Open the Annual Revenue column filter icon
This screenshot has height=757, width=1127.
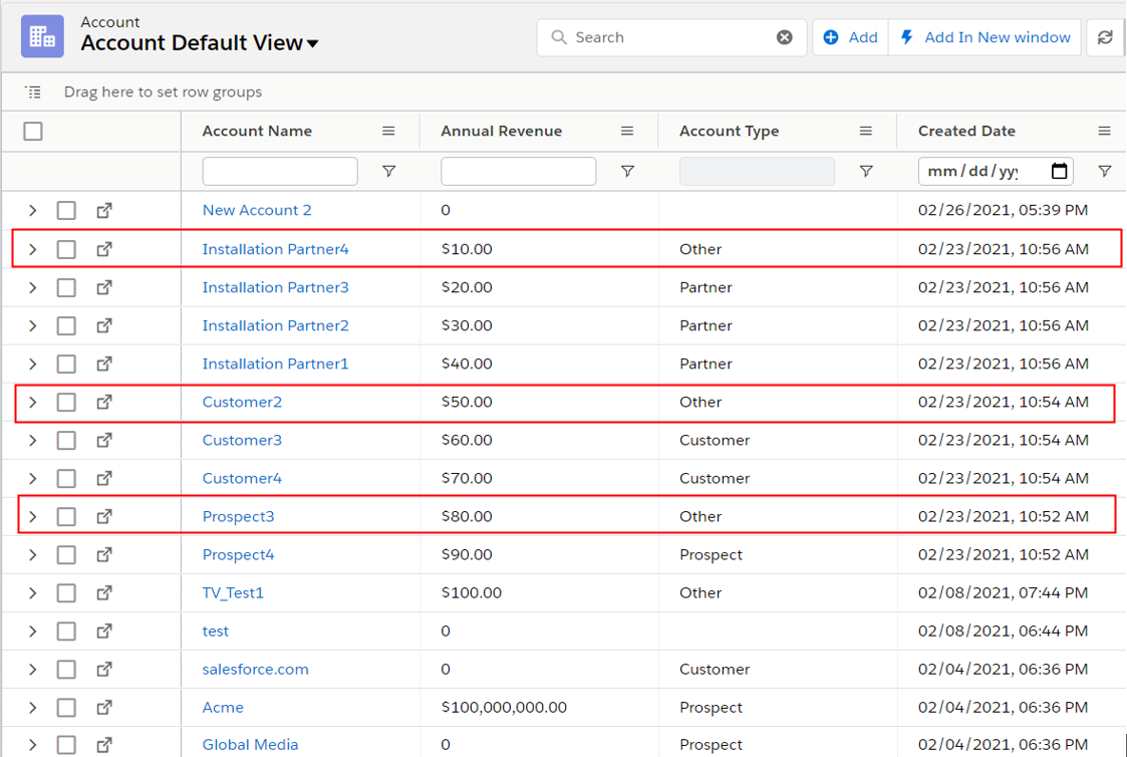pyautogui.click(x=627, y=172)
